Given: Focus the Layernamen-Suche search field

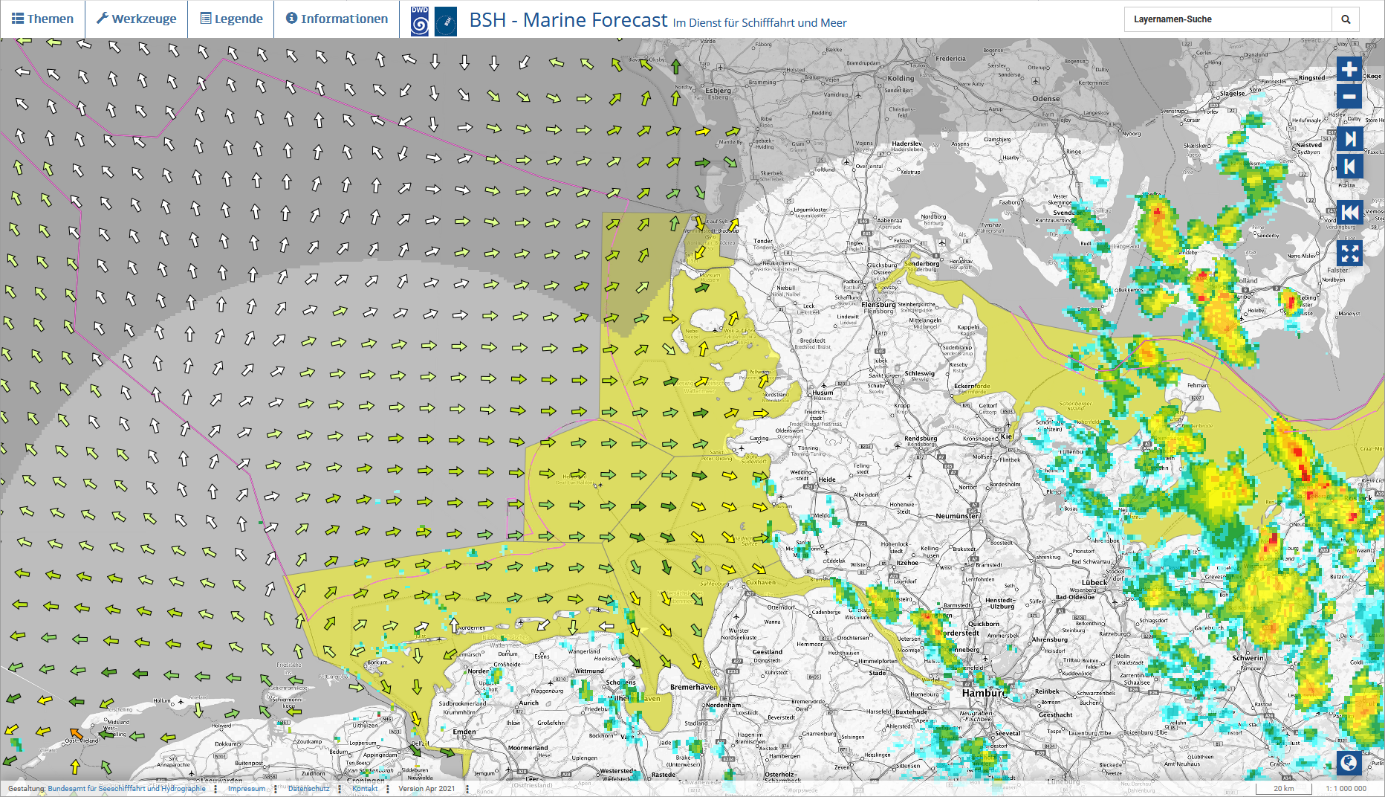Looking at the screenshot, I should pos(1227,19).
